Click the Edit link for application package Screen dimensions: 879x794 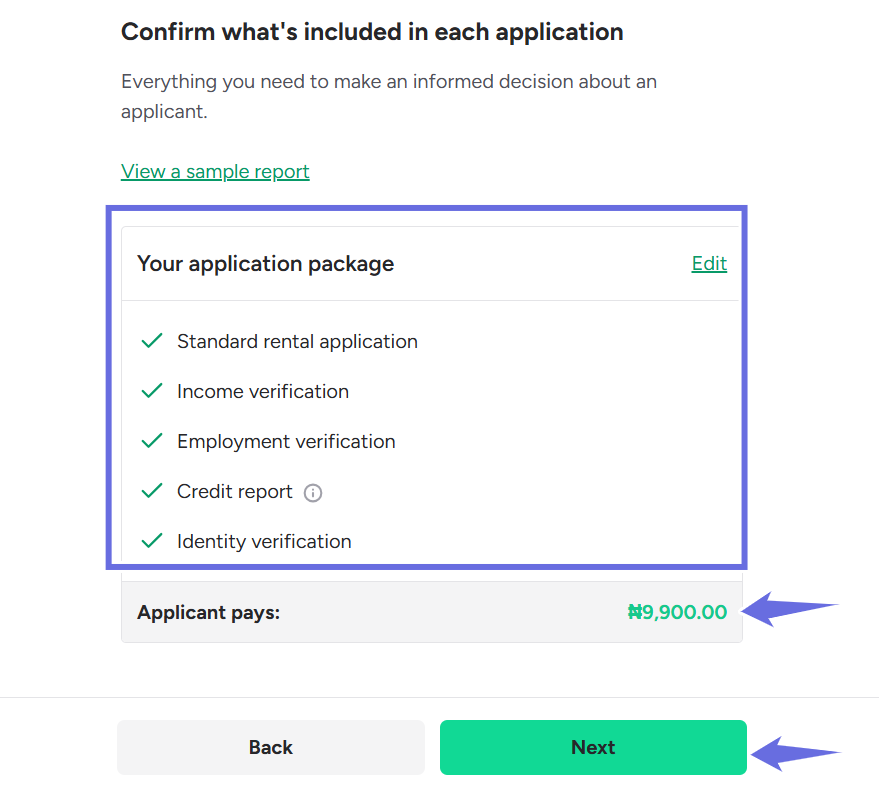pyautogui.click(x=709, y=264)
